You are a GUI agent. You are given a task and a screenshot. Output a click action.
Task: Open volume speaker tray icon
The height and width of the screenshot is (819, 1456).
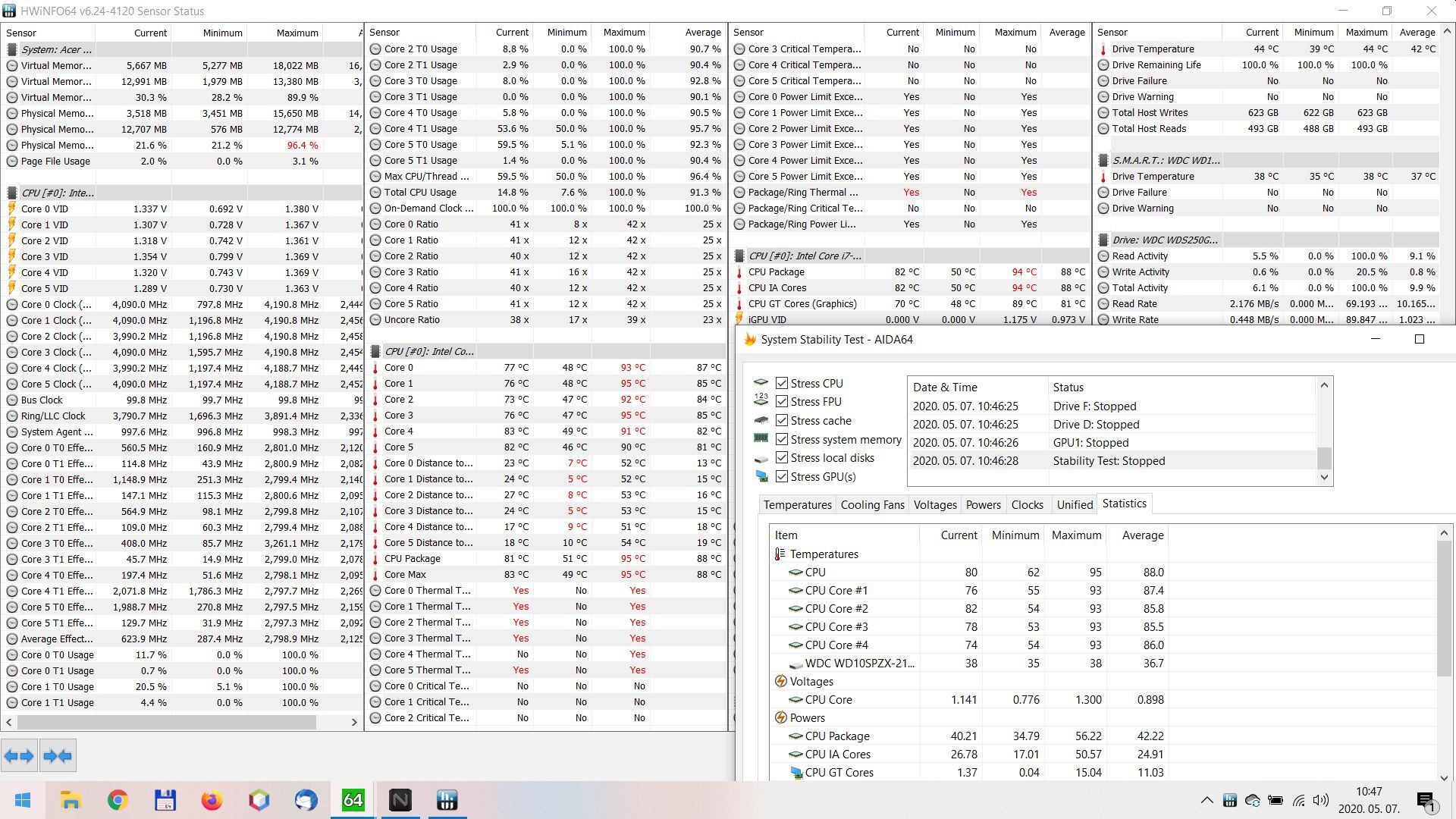pyautogui.click(x=1321, y=800)
